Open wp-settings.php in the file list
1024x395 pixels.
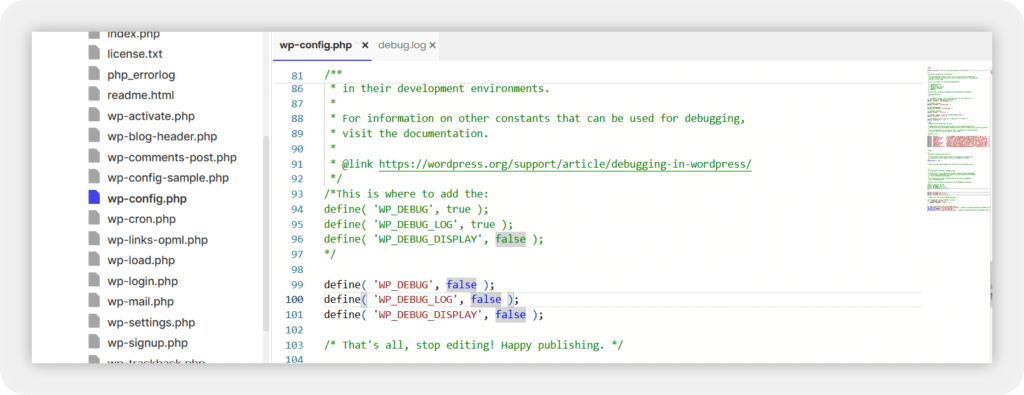(151, 323)
